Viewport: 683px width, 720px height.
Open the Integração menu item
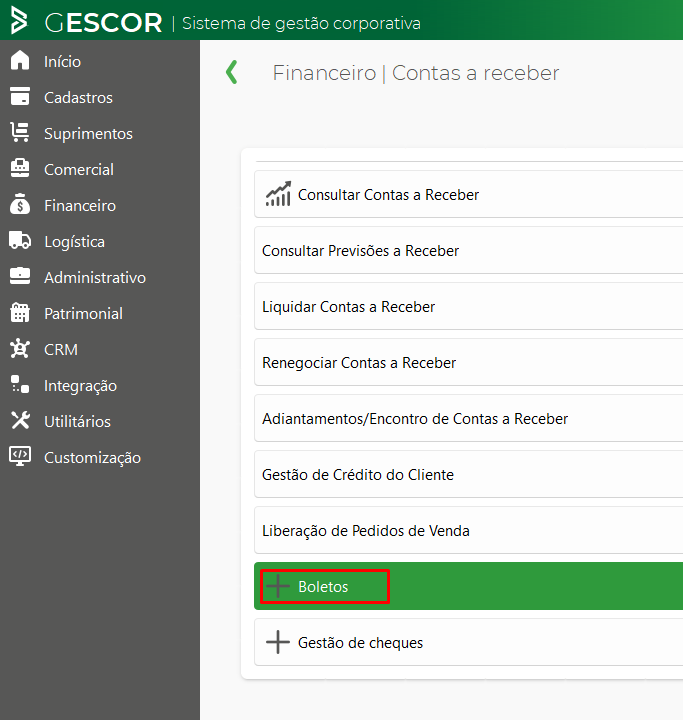click(x=80, y=385)
